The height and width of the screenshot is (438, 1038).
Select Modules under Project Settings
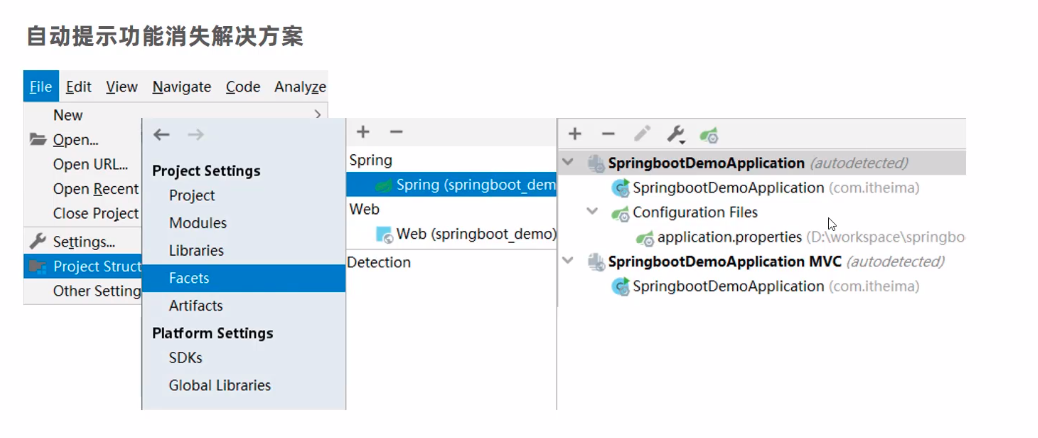click(x=198, y=223)
